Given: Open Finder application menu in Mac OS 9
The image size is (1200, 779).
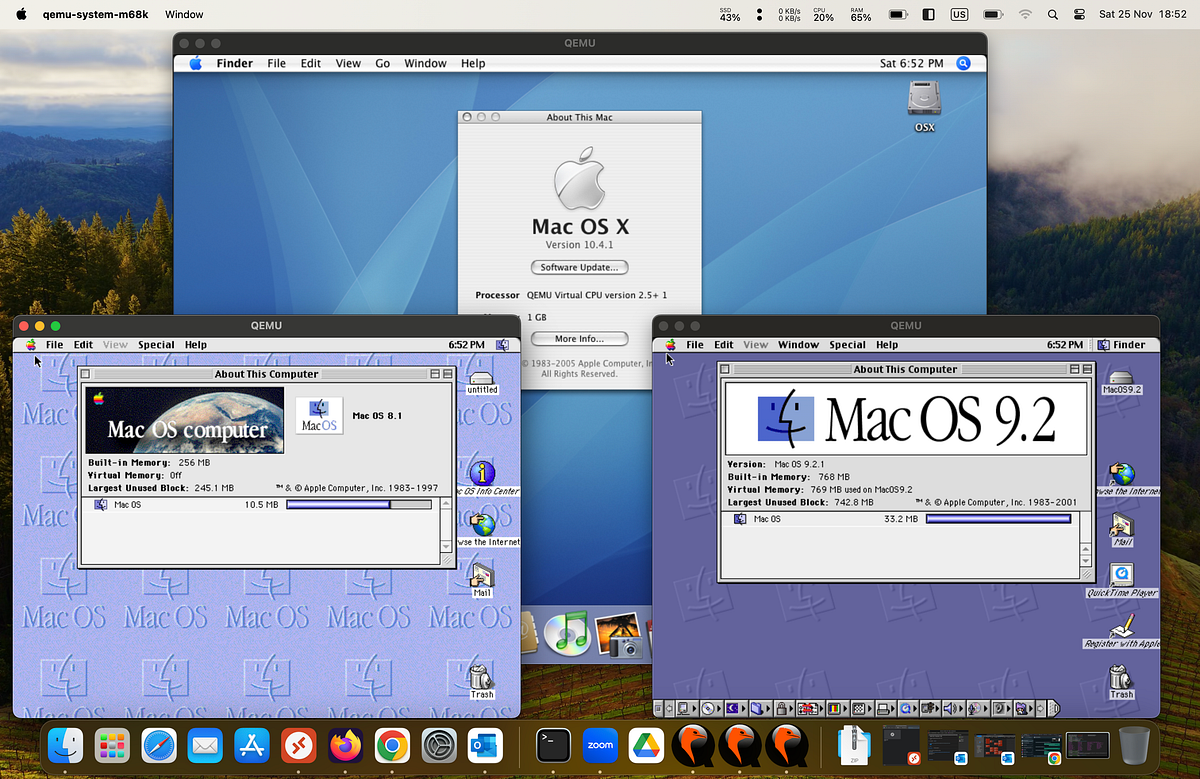Looking at the screenshot, I should tap(1121, 345).
